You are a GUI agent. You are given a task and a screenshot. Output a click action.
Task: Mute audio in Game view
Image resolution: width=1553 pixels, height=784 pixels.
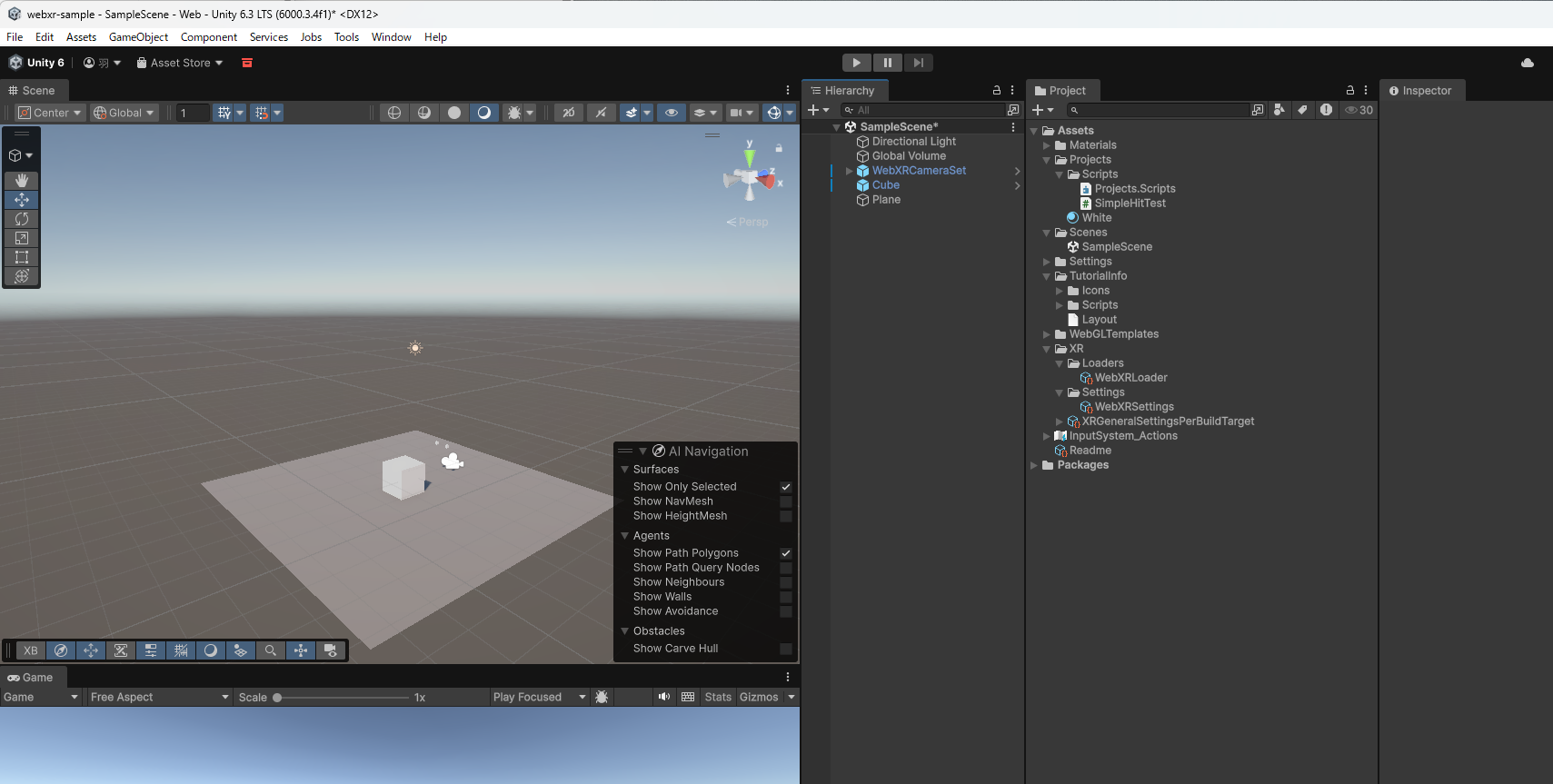pyautogui.click(x=664, y=697)
